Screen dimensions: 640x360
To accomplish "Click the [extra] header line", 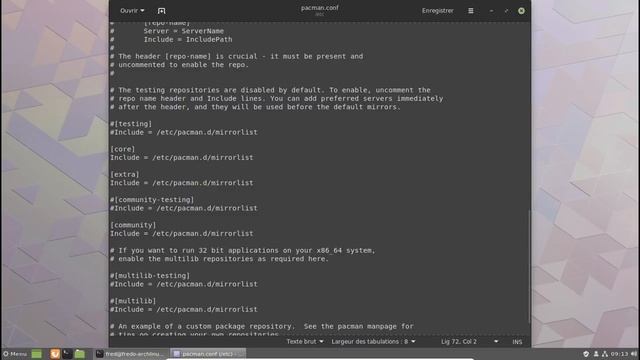I will pos(124,174).
